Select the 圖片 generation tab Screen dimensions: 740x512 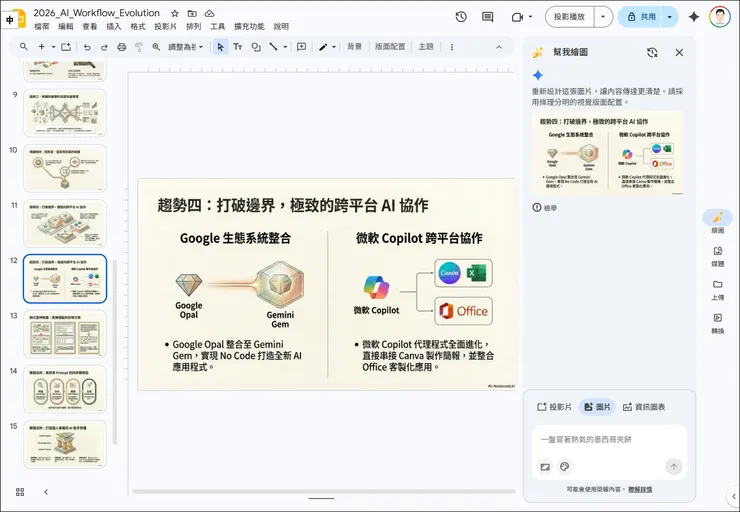[597, 407]
